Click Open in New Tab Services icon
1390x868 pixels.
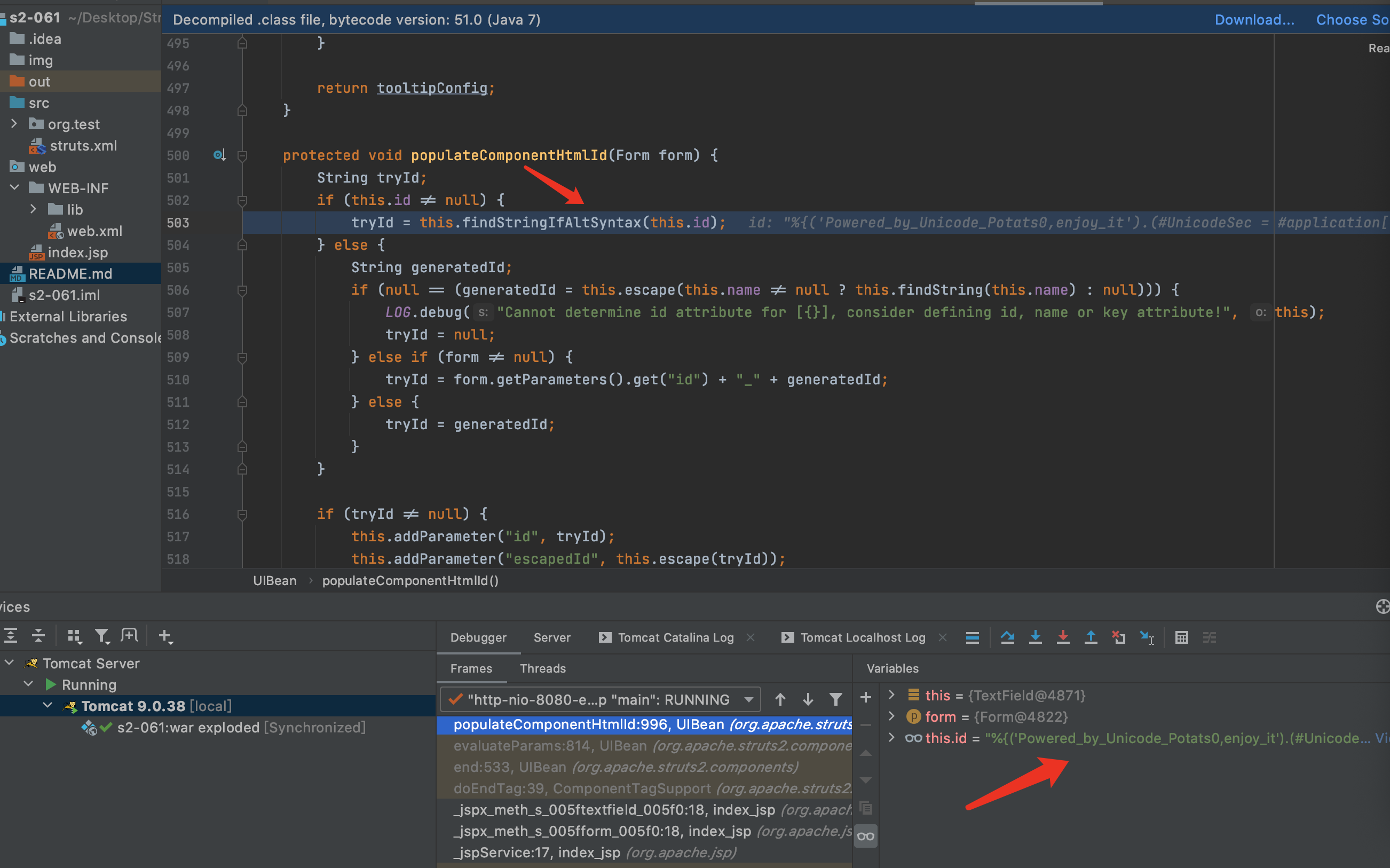[129, 635]
